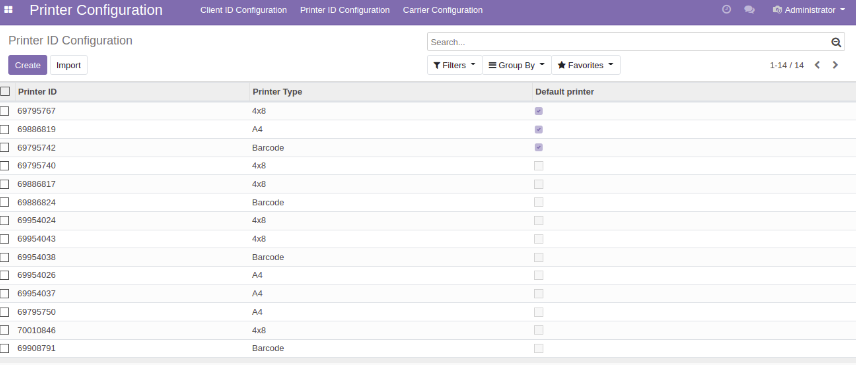This screenshot has height=365, width=860.
Task: Open record 69954038
Action: 36,257
